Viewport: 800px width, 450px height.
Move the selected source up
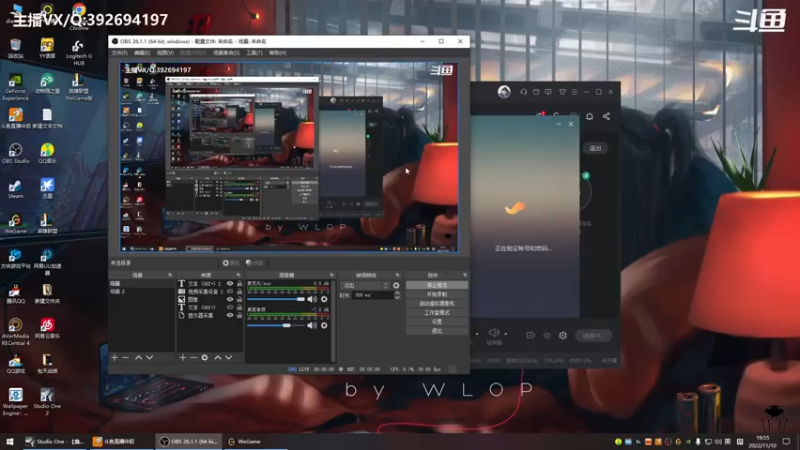pyautogui.click(x=218, y=358)
